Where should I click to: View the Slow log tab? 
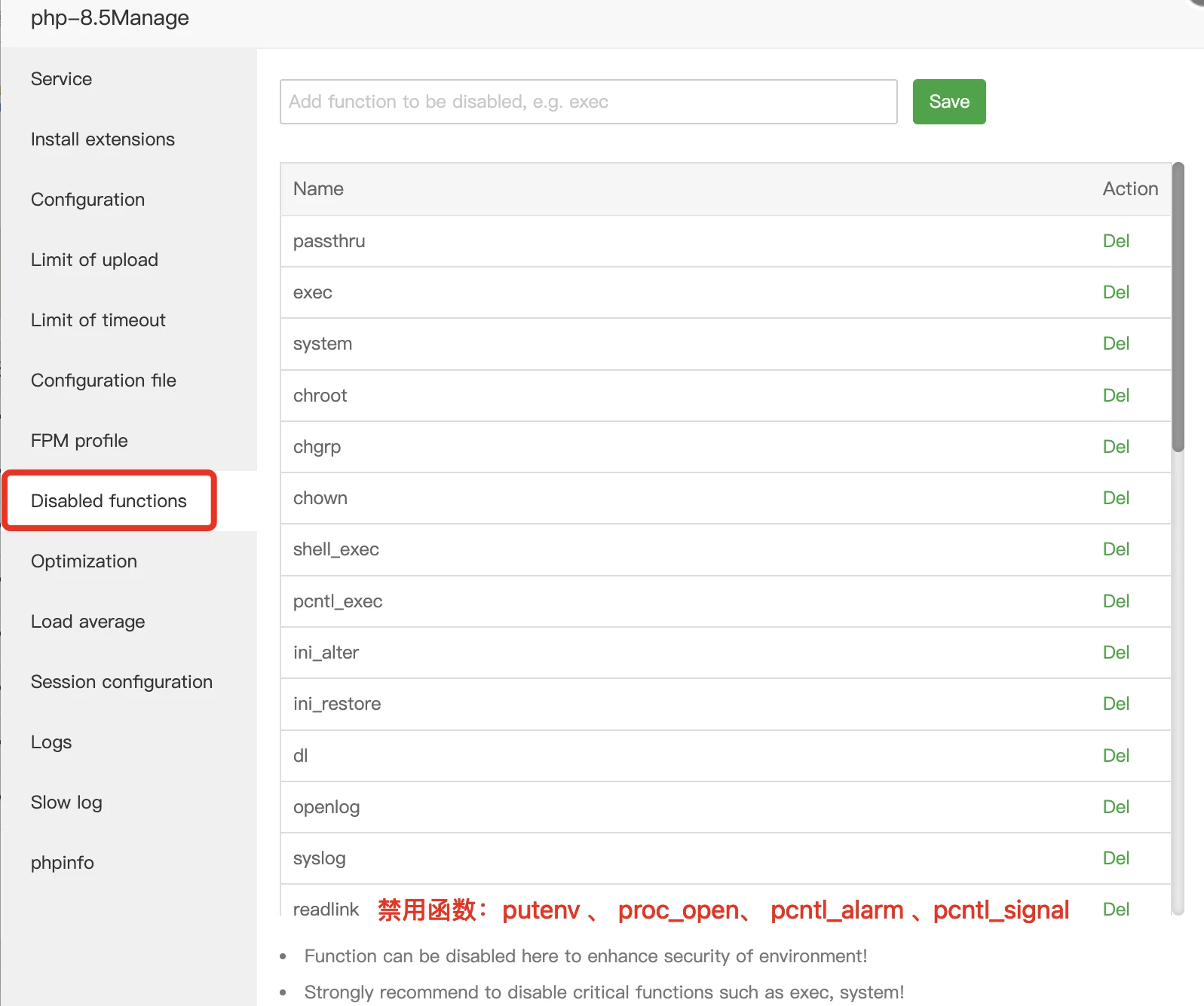(x=66, y=803)
